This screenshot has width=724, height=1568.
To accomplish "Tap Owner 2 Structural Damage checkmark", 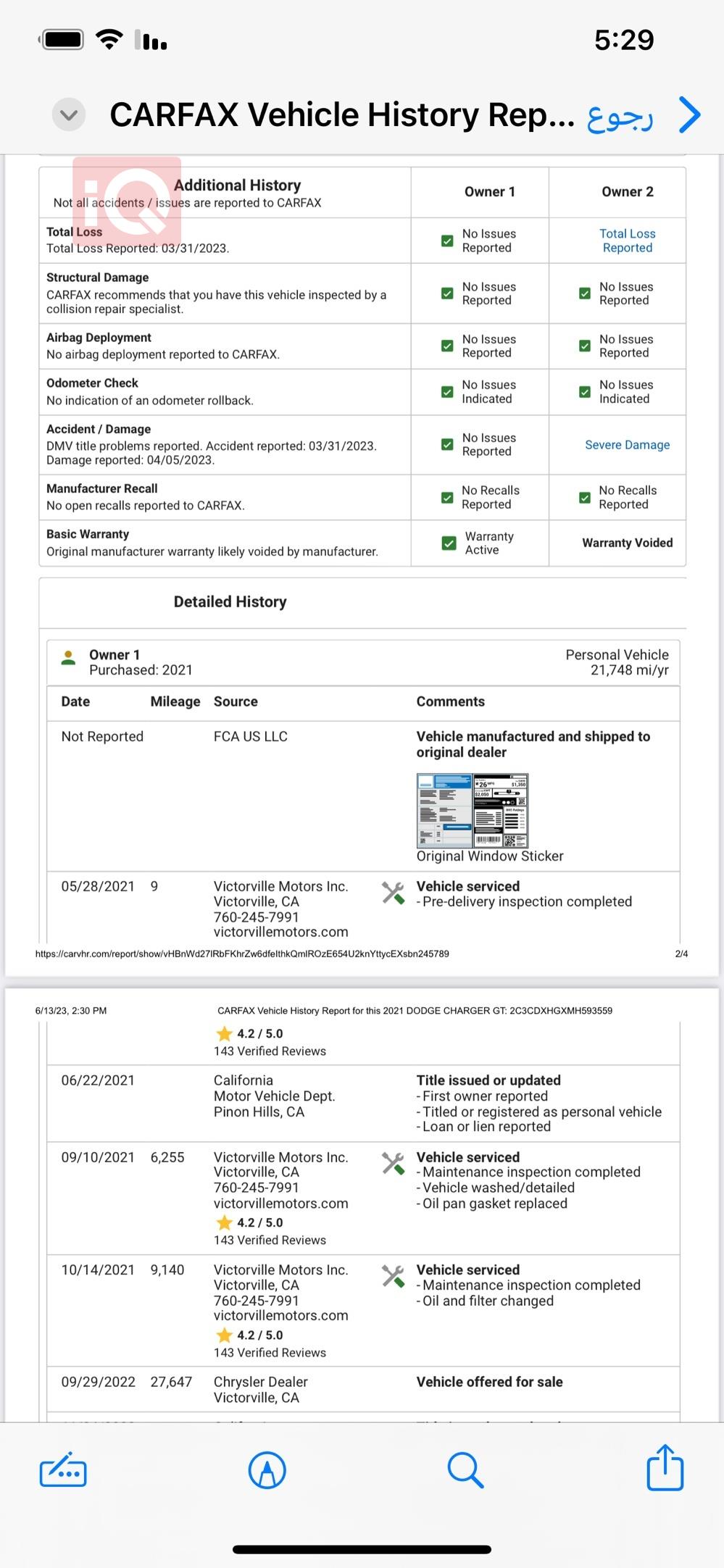I will coord(585,293).
